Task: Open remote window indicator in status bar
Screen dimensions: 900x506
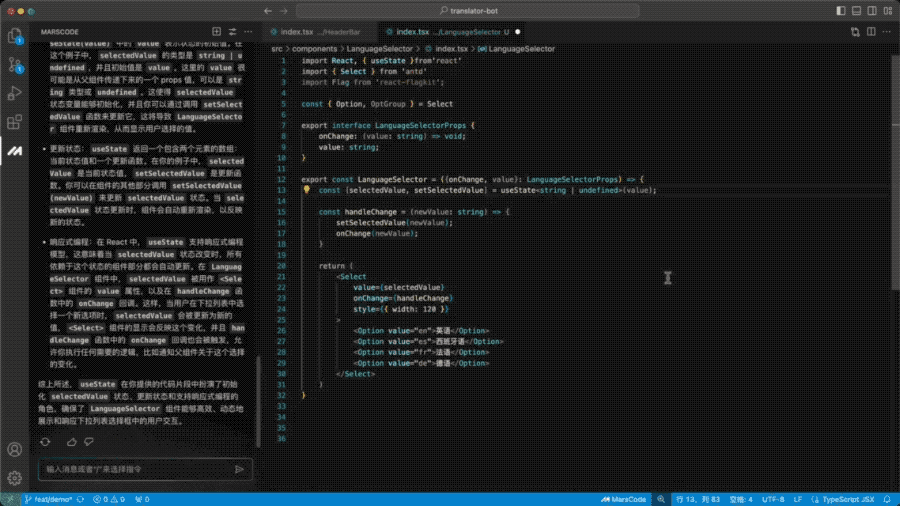Action: coord(10,499)
